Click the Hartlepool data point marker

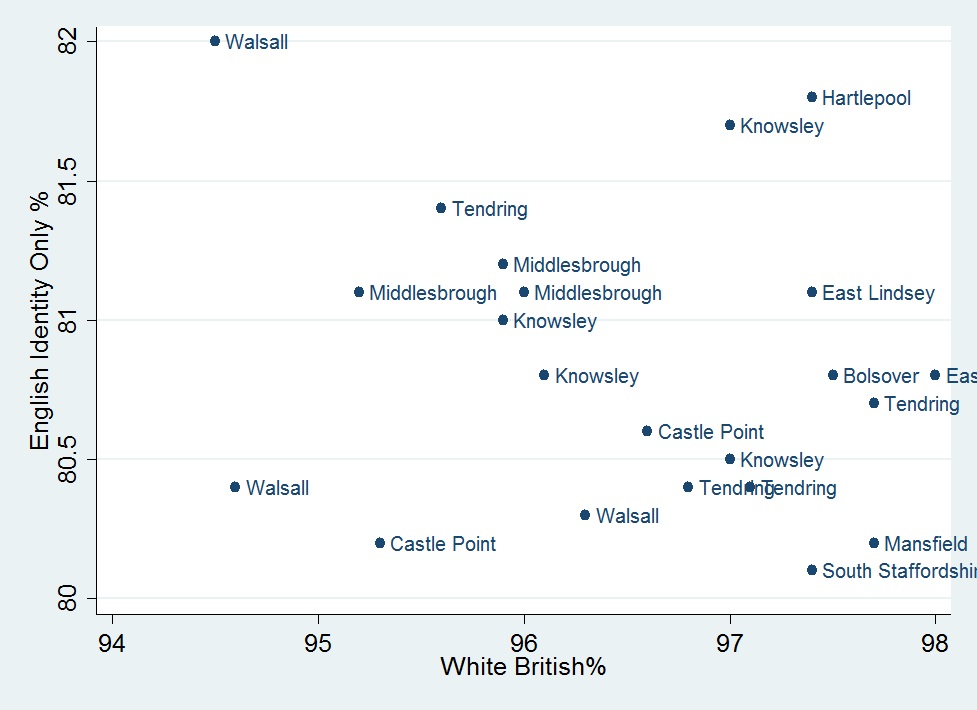812,97
